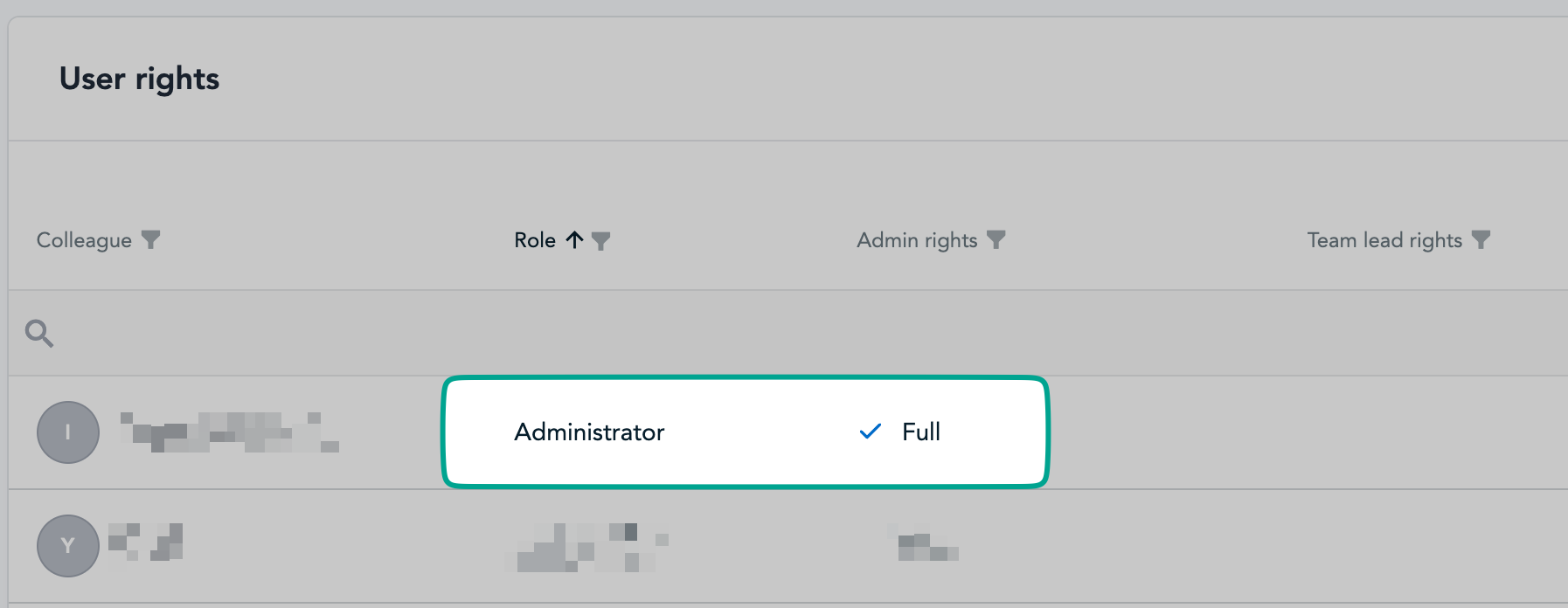Sort by the Role column header

click(x=534, y=240)
